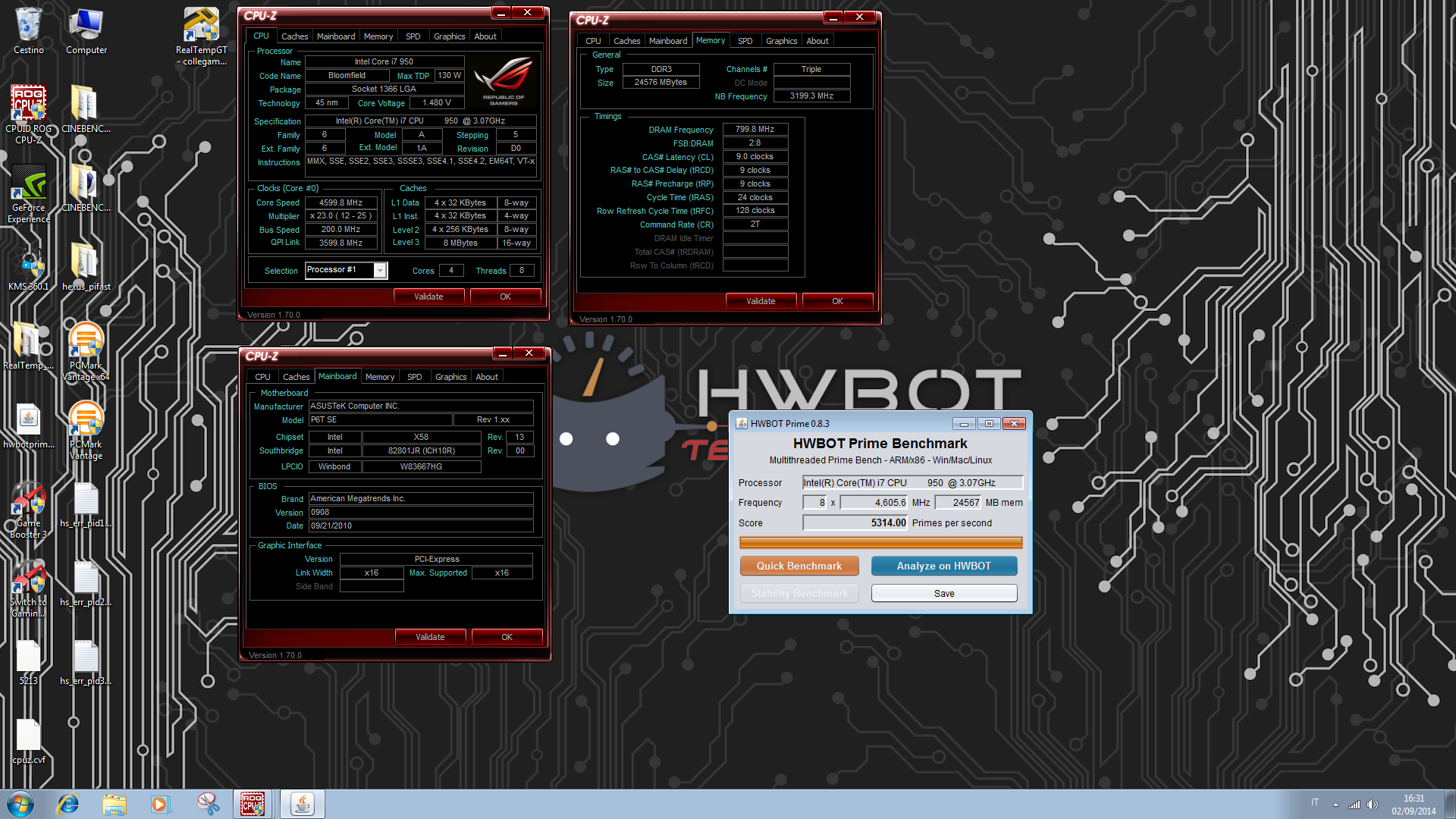Open the RealTemp folder icon
The width and height of the screenshot is (1456, 819).
click(x=29, y=346)
